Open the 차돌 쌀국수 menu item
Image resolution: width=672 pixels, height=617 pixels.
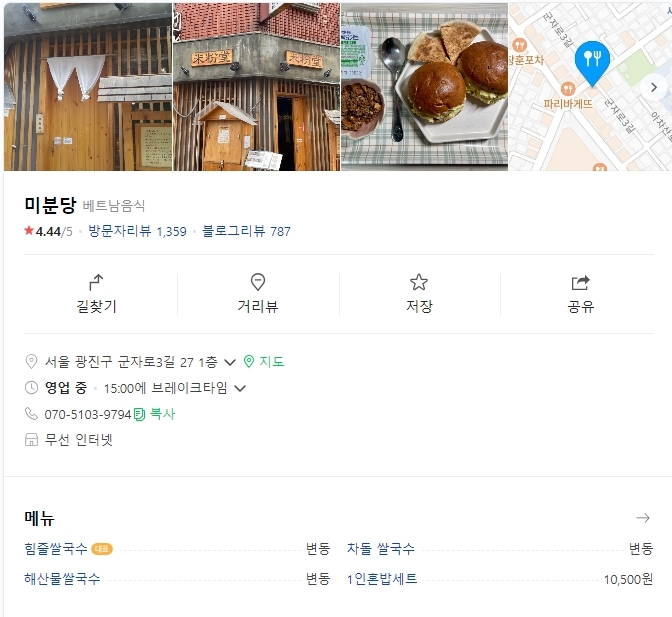381,549
